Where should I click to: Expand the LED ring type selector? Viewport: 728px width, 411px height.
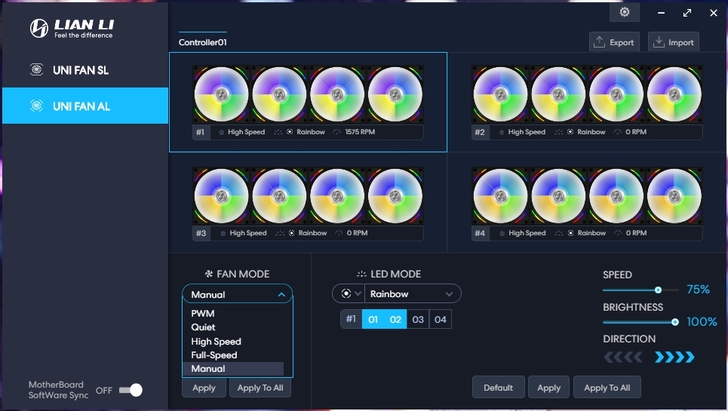click(x=351, y=294)
